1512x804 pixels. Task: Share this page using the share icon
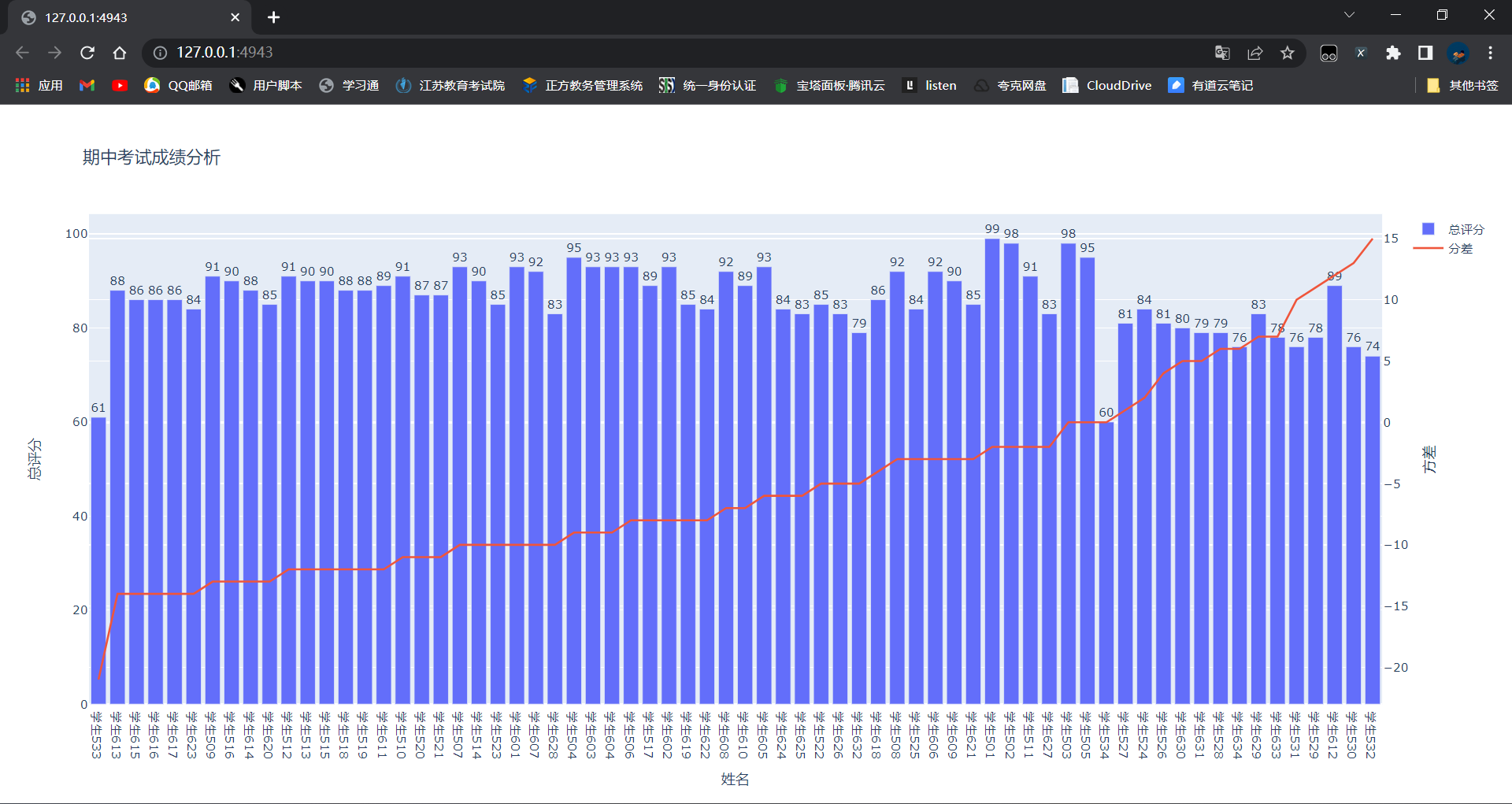tap(1255, 53)
